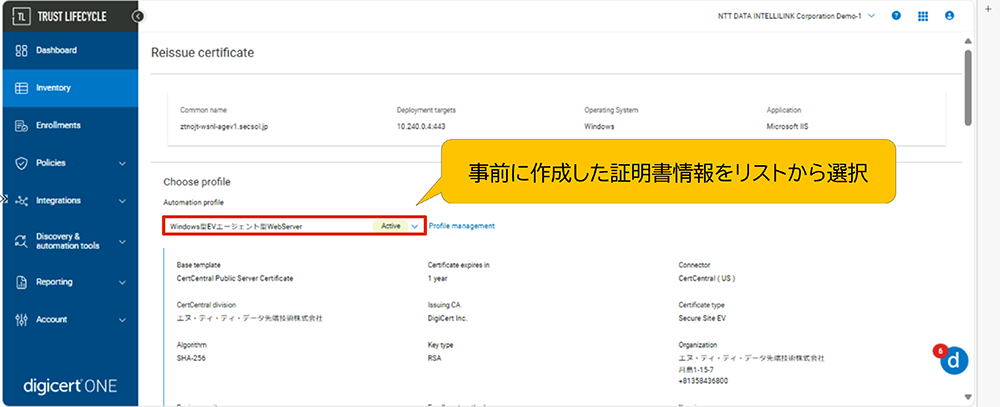Click the Windows operating system value
This screenshot has width=1000, height=407.
pyautogui.click(x=599, y=127)
